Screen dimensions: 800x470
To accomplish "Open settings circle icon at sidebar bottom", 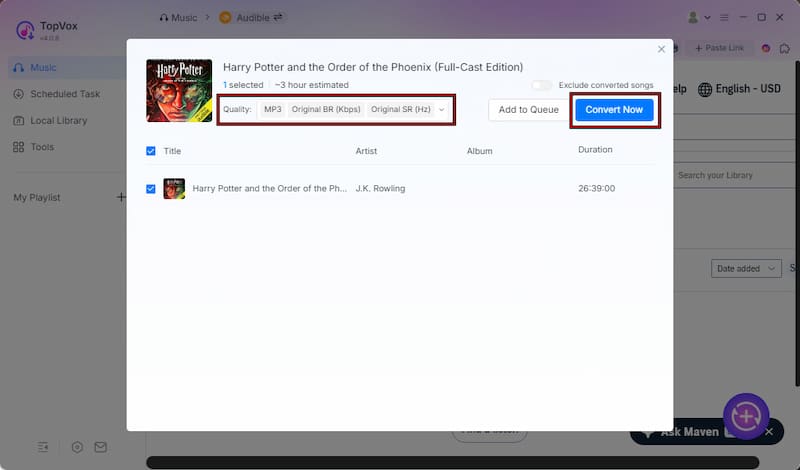I will coord(77,447).
